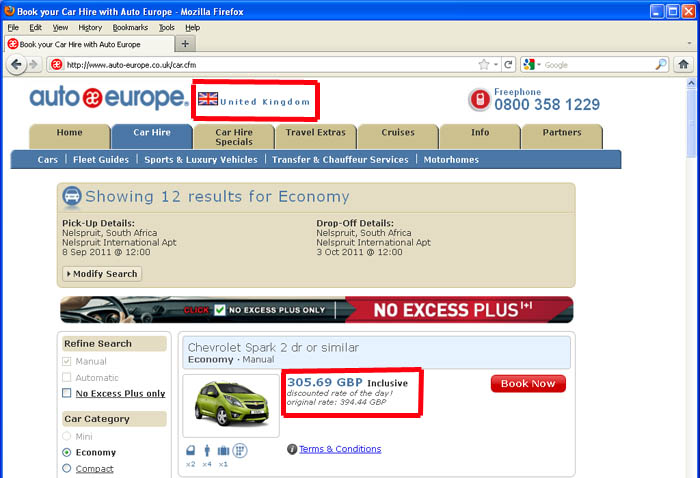Click the United Kingdom flag icon

[208, 99]
